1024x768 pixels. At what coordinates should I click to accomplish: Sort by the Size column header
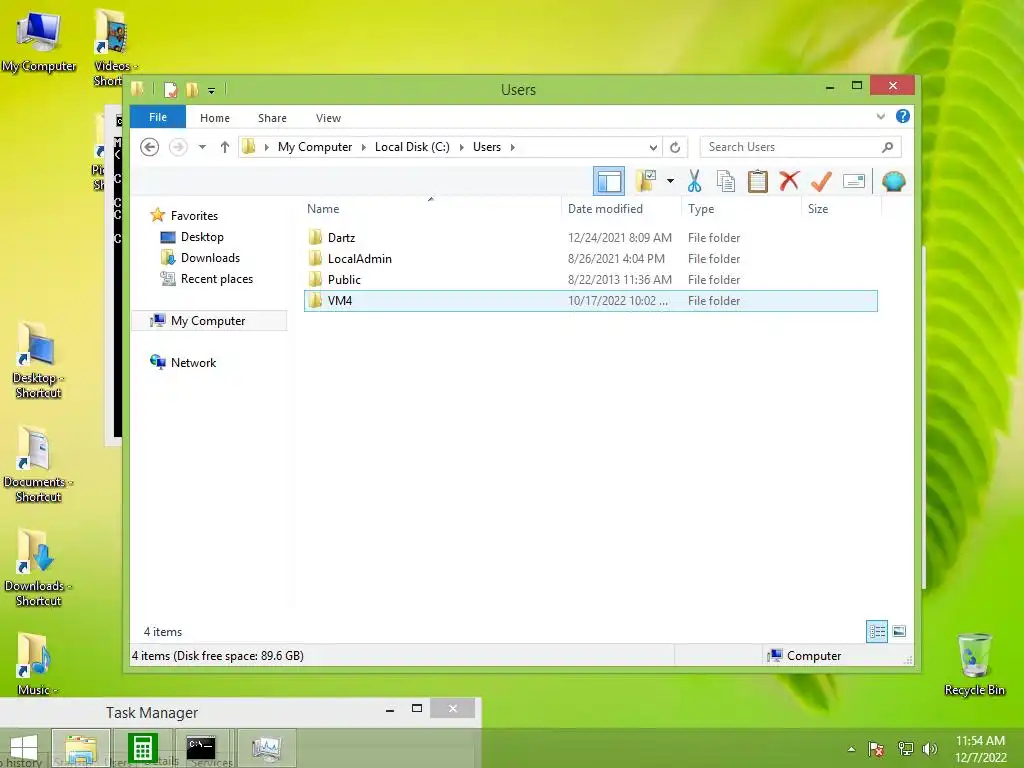click(841, 208)
